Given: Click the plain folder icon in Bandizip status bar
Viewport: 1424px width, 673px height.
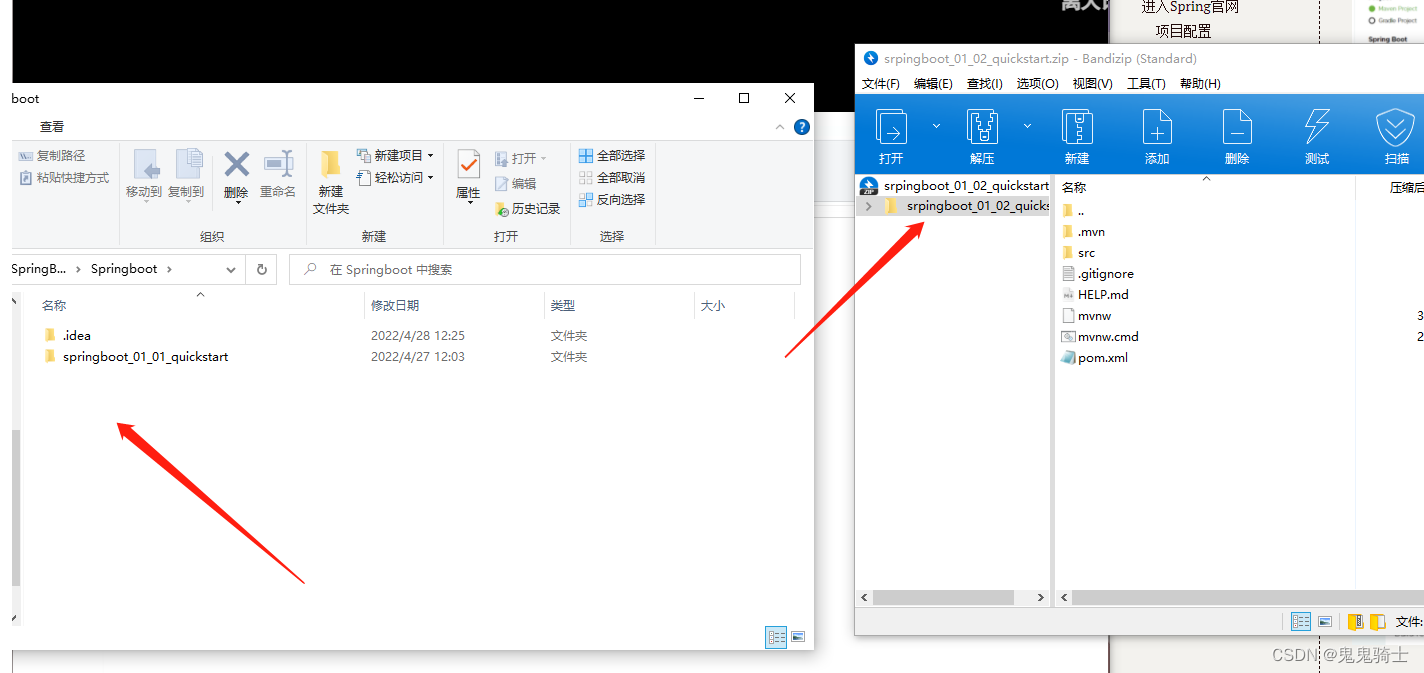Looking at the screenshot, I should (x=1377, y=622).
